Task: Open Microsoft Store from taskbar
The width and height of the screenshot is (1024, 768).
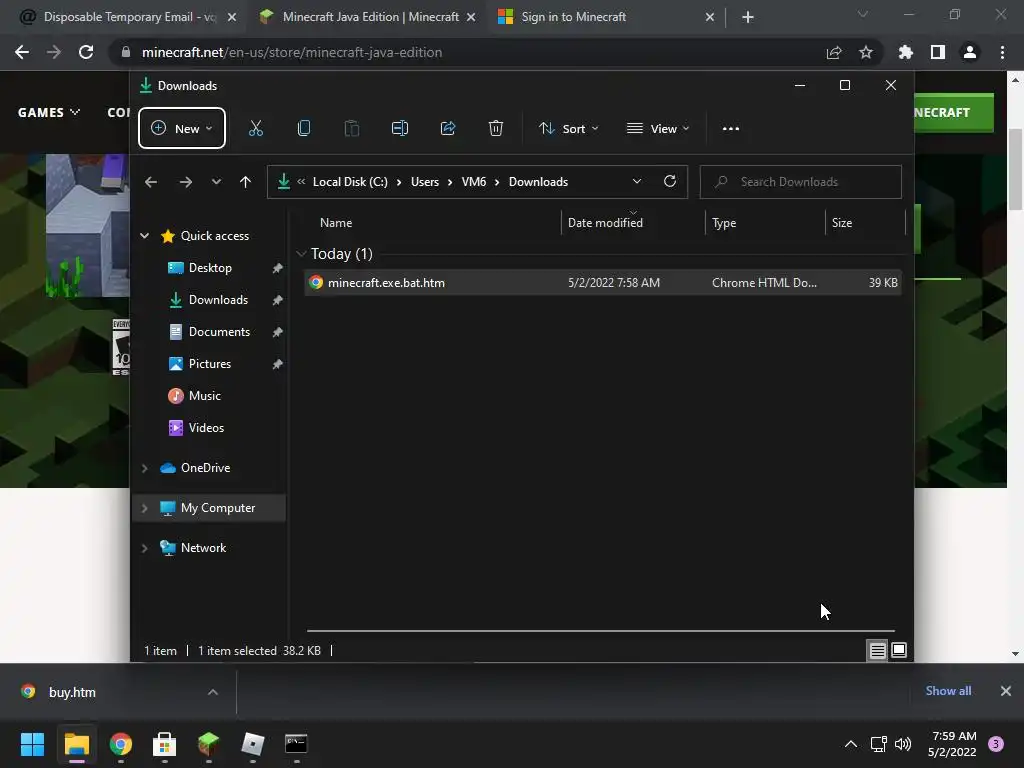Action: tap(165, 744)
